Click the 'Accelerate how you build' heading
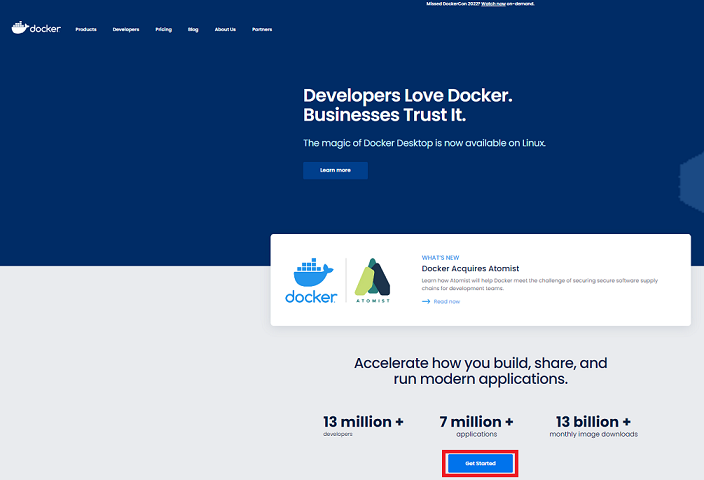The height and width of the screenshot is (480, 704). (x=480, y=371)
